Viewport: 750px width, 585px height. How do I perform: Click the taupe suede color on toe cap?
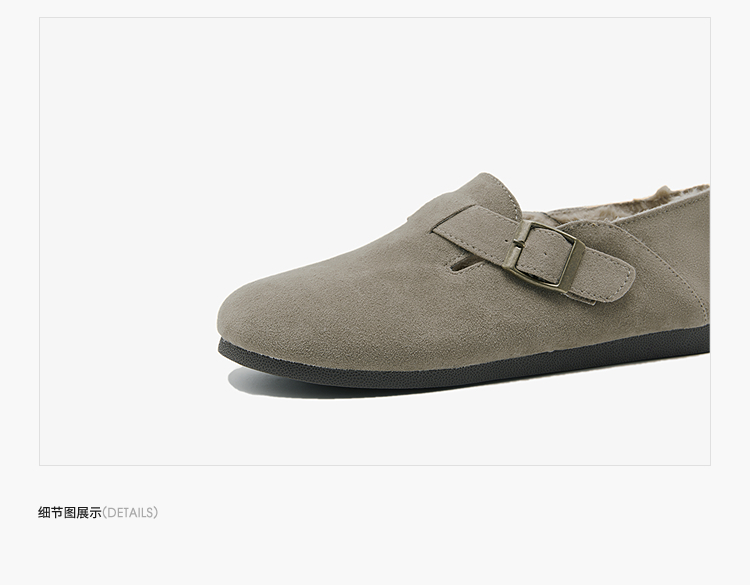[x=268, y=306]
